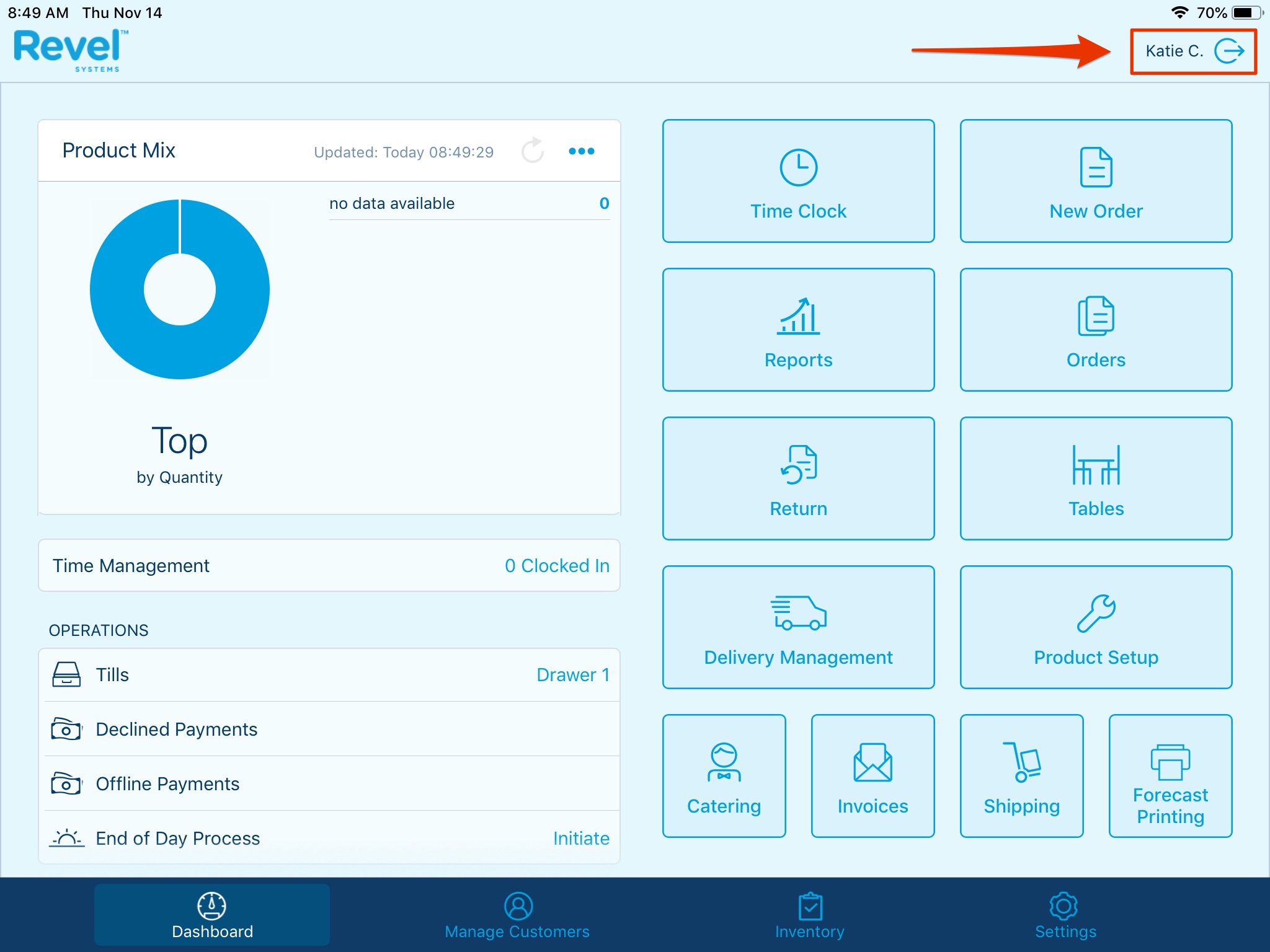This screenshot has width=1270, height=952.
Task: Open the Tables layout tile
Action: click(1095, 478)
